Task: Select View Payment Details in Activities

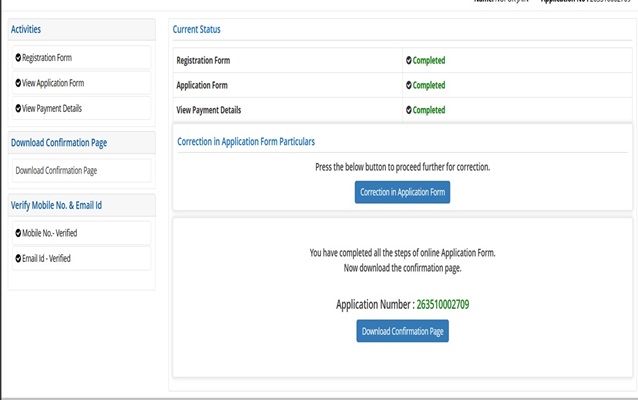Action: [52, 108]
